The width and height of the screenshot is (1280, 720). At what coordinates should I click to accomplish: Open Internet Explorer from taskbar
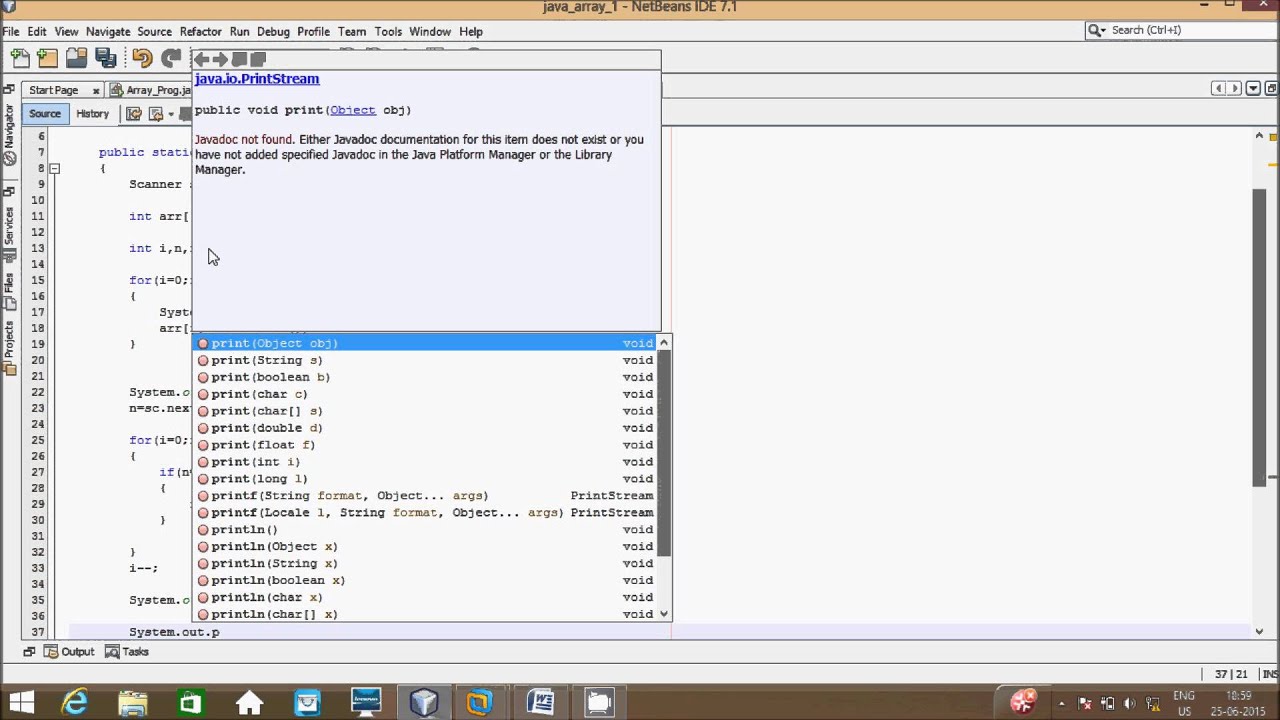(75, 702)
